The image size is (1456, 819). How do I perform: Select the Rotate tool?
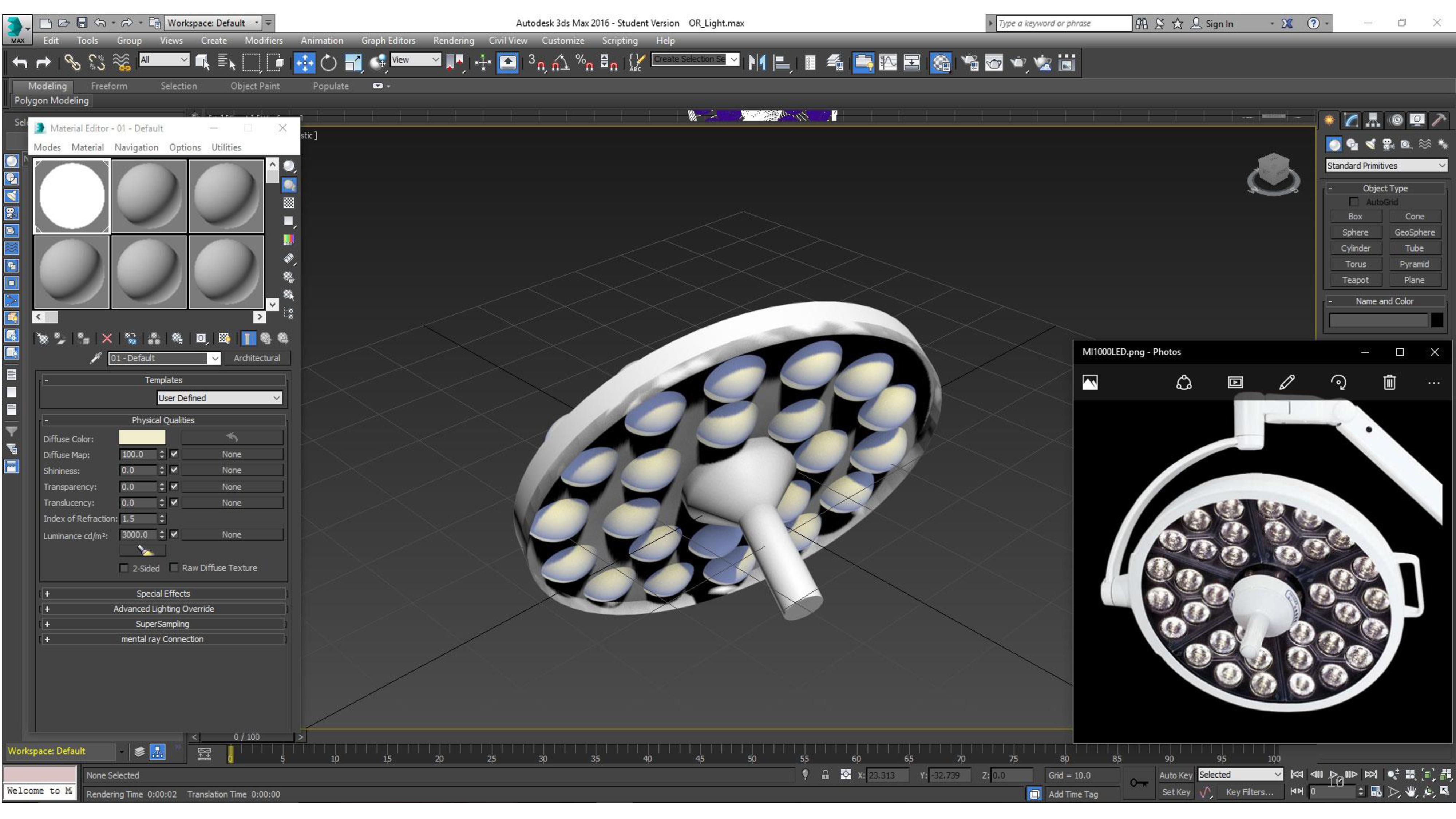[328, 63]
